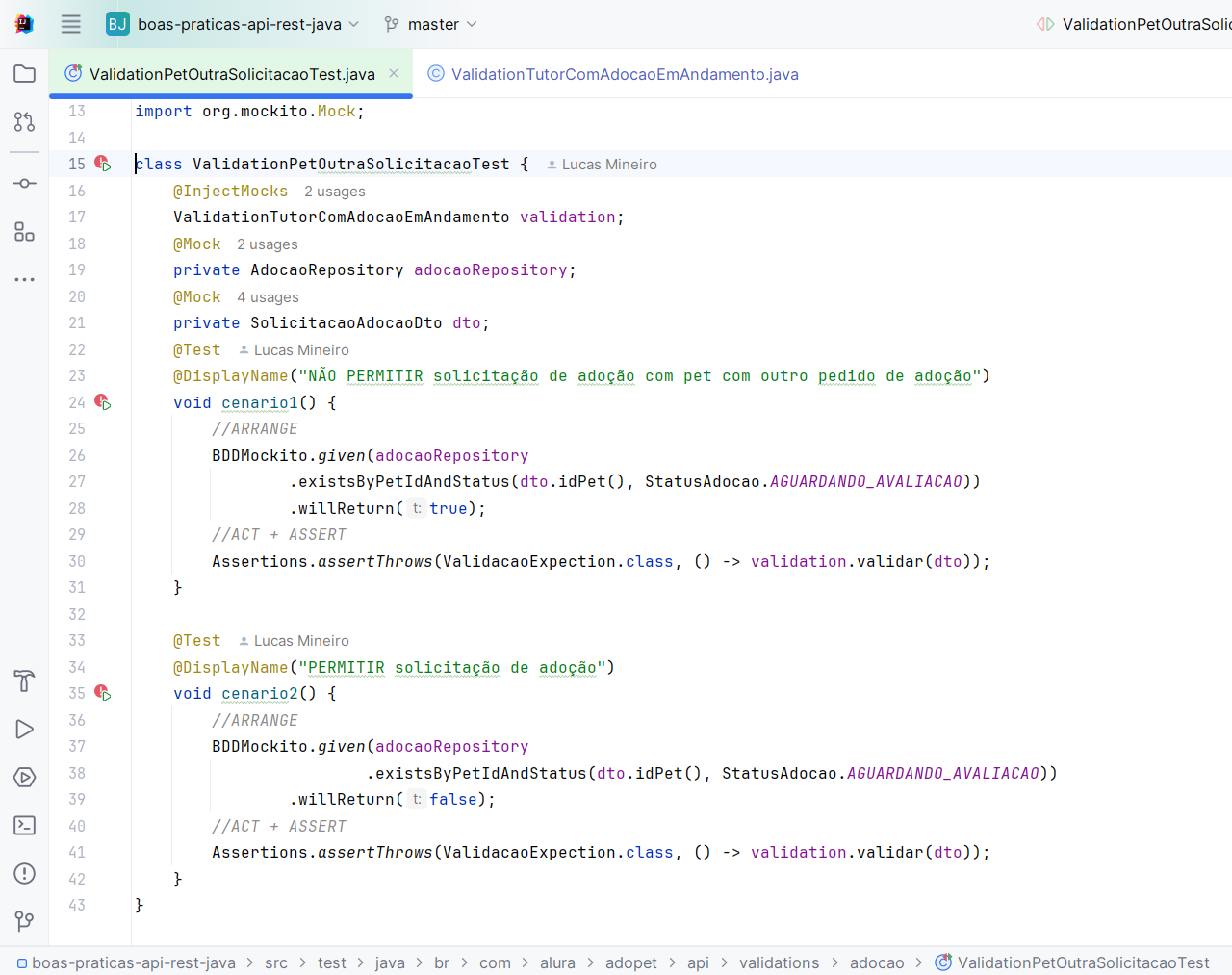This screenshot has width=1232, height=975.
Task: Open the Services tool window
Action: (25, 778)
